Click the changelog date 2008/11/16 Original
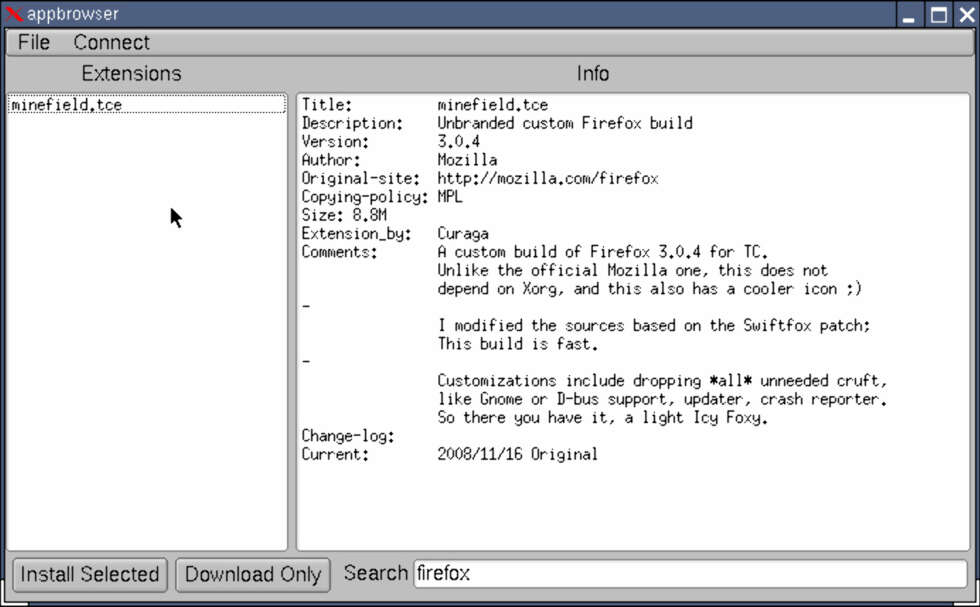 (517, 454)
